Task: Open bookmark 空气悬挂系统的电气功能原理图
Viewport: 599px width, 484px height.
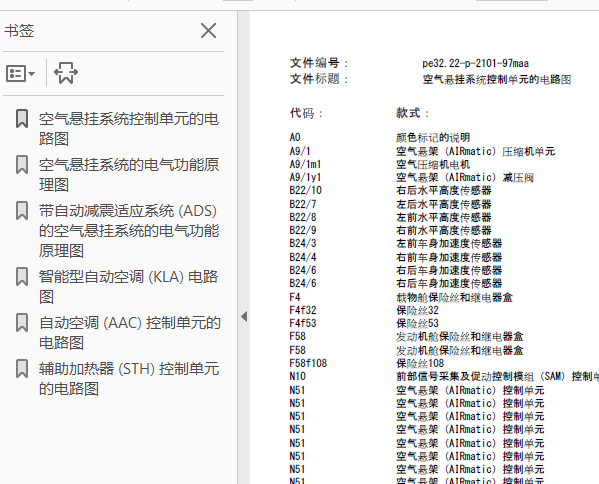Action: pyautogui.click(x=129, y=175)
